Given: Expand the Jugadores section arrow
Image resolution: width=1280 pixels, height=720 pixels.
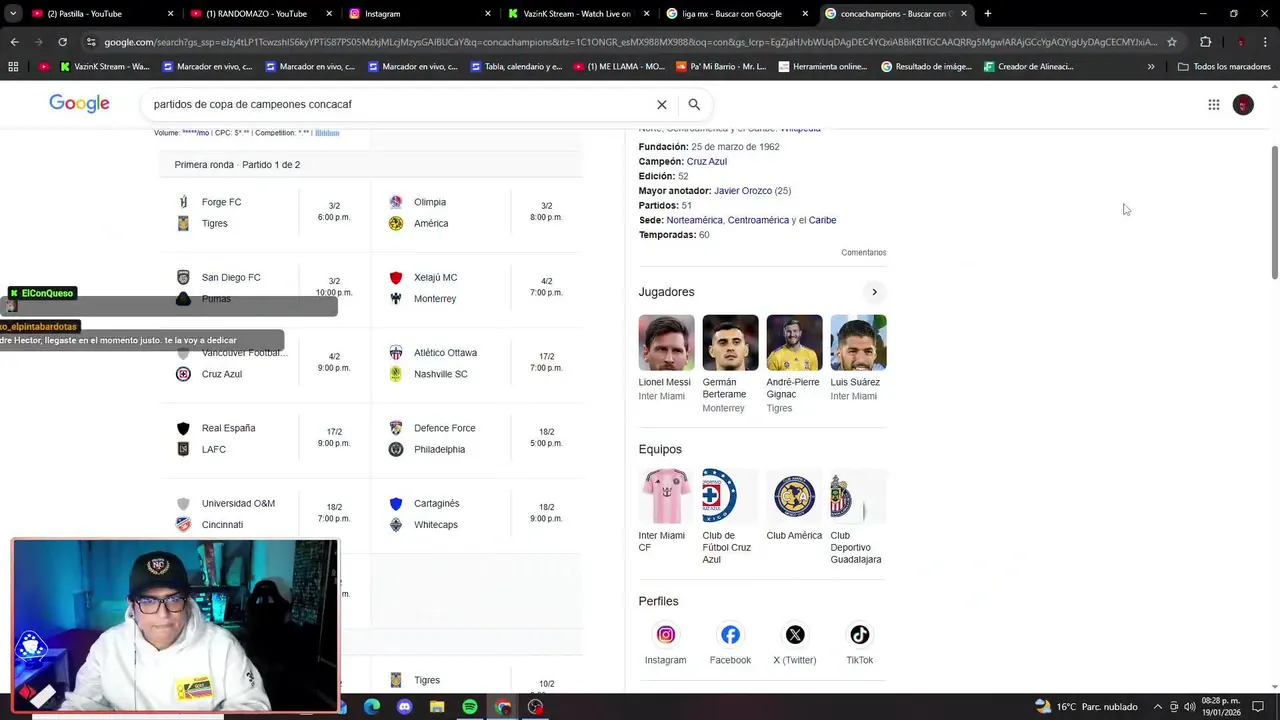Looking at the screenshot, I should point(874,292).
